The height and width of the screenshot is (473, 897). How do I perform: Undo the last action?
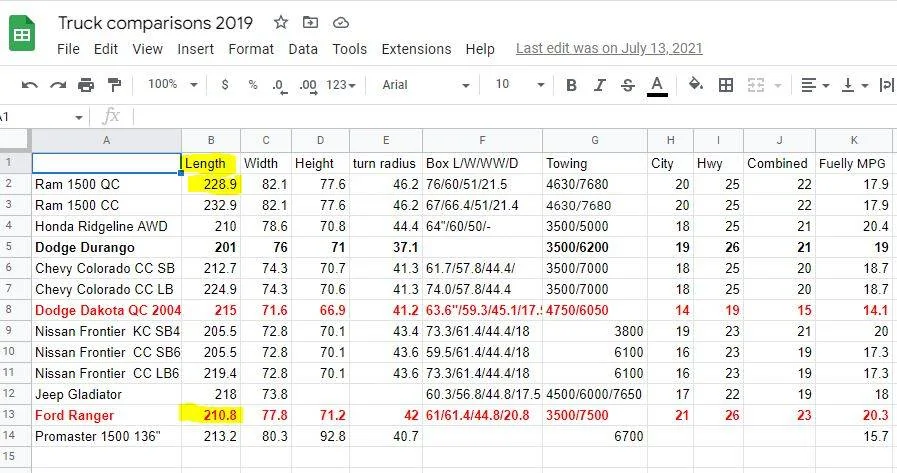click(x=30, y=85)
